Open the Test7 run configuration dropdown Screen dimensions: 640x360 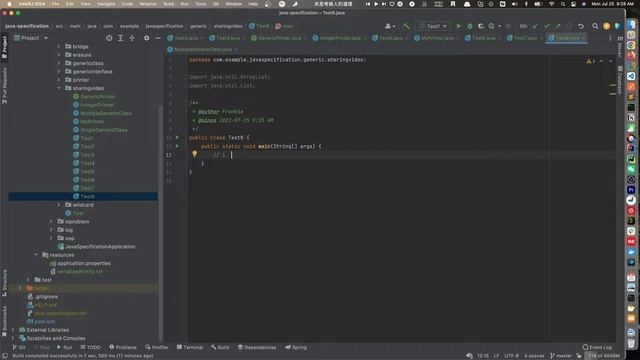tap(433, 26)
